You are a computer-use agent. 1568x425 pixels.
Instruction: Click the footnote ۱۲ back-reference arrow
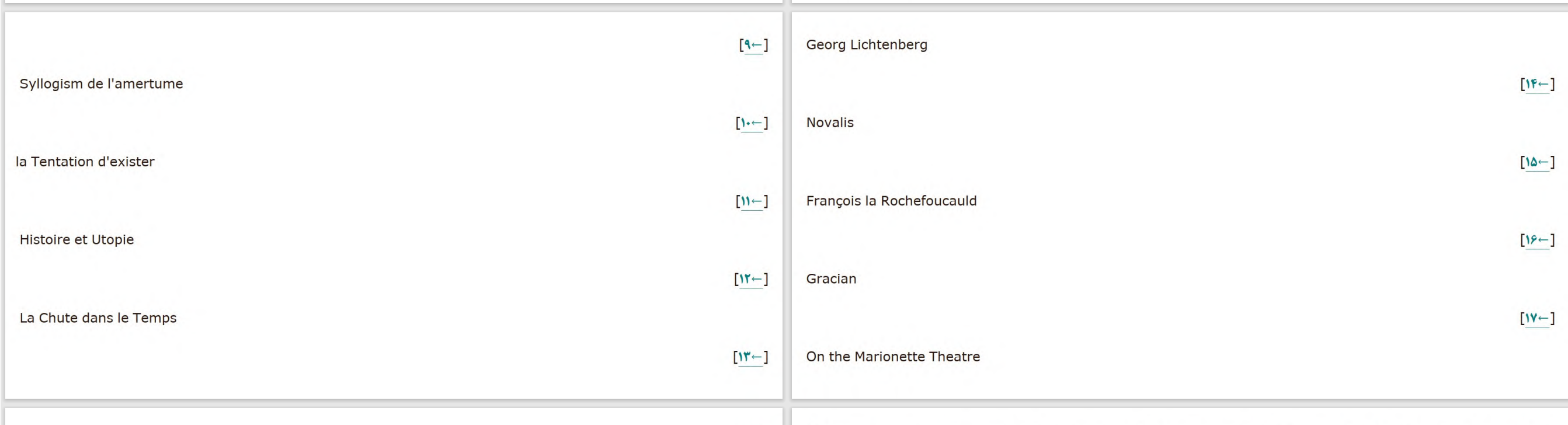(x=751, y=279)
